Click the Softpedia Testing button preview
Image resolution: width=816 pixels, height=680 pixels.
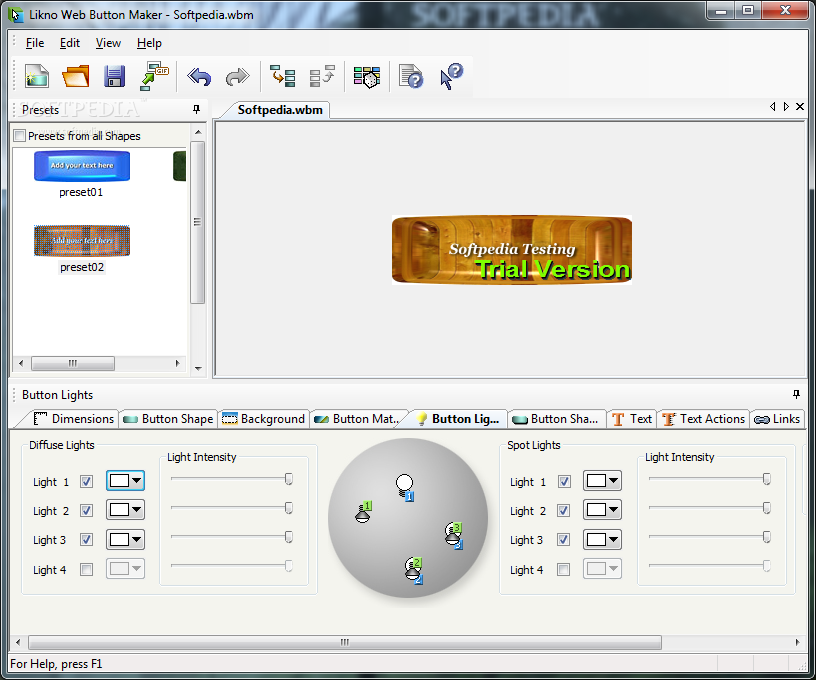pos(512,250)
